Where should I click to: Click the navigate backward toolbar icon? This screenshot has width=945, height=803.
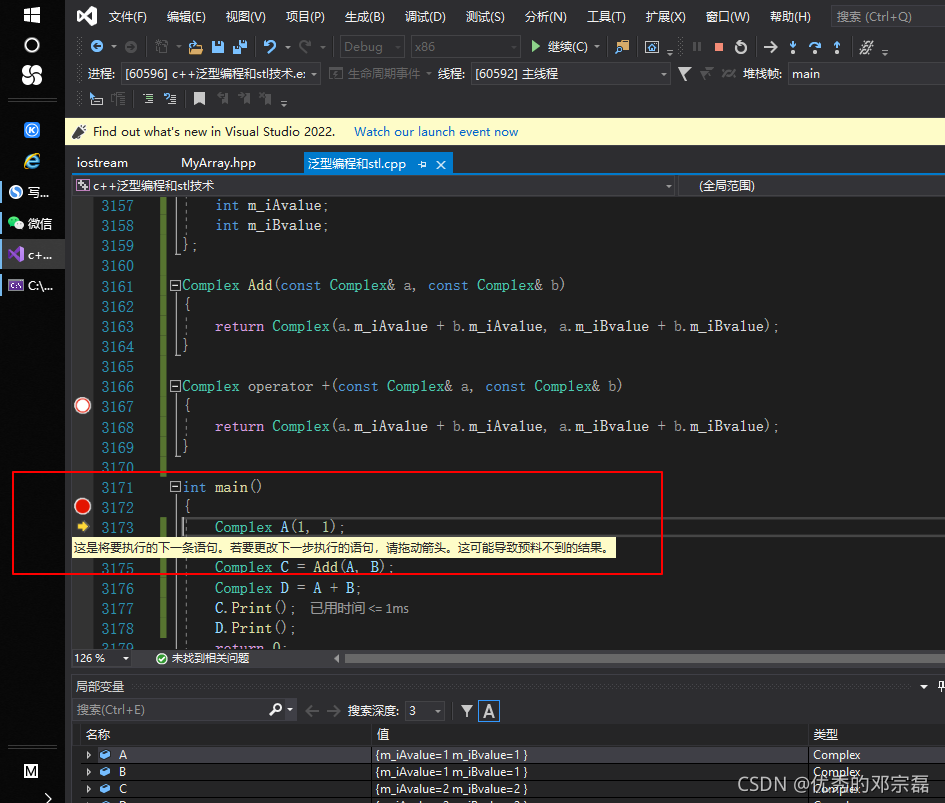tap(96, 46)
